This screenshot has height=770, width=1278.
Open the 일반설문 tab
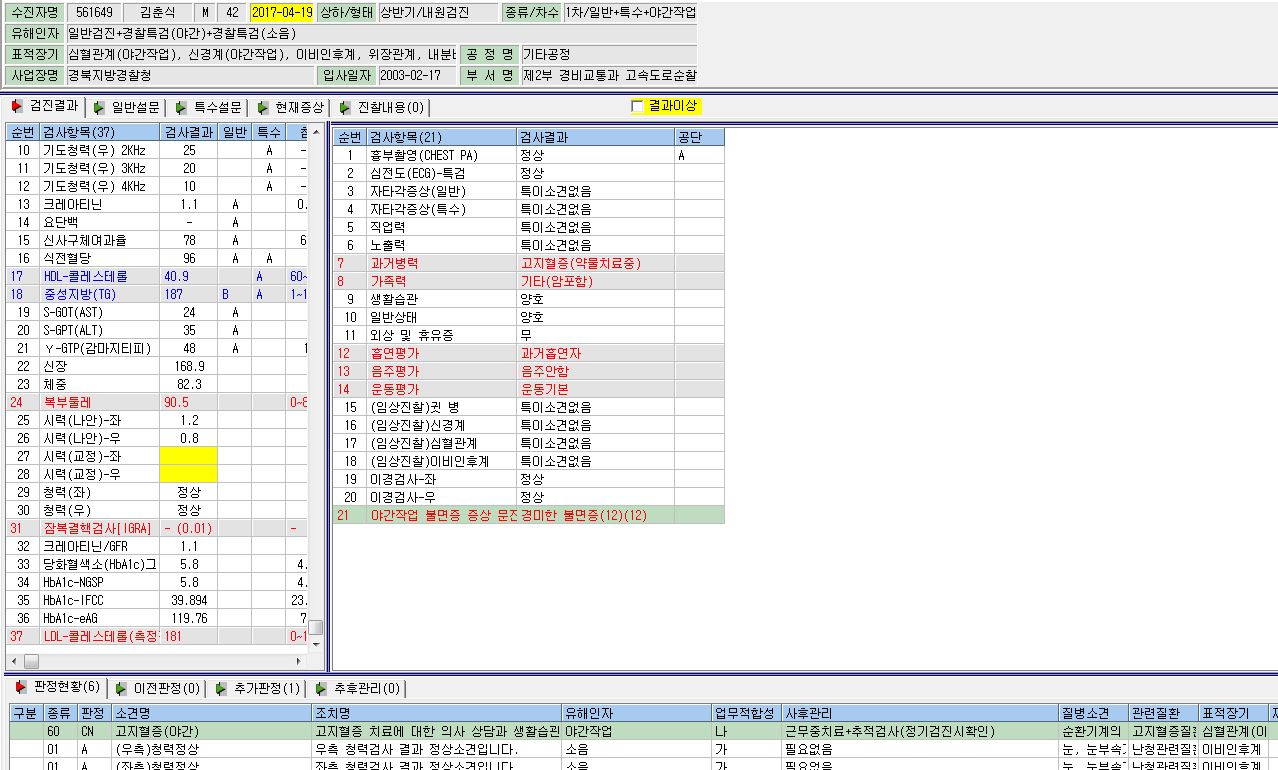point(135,107)
